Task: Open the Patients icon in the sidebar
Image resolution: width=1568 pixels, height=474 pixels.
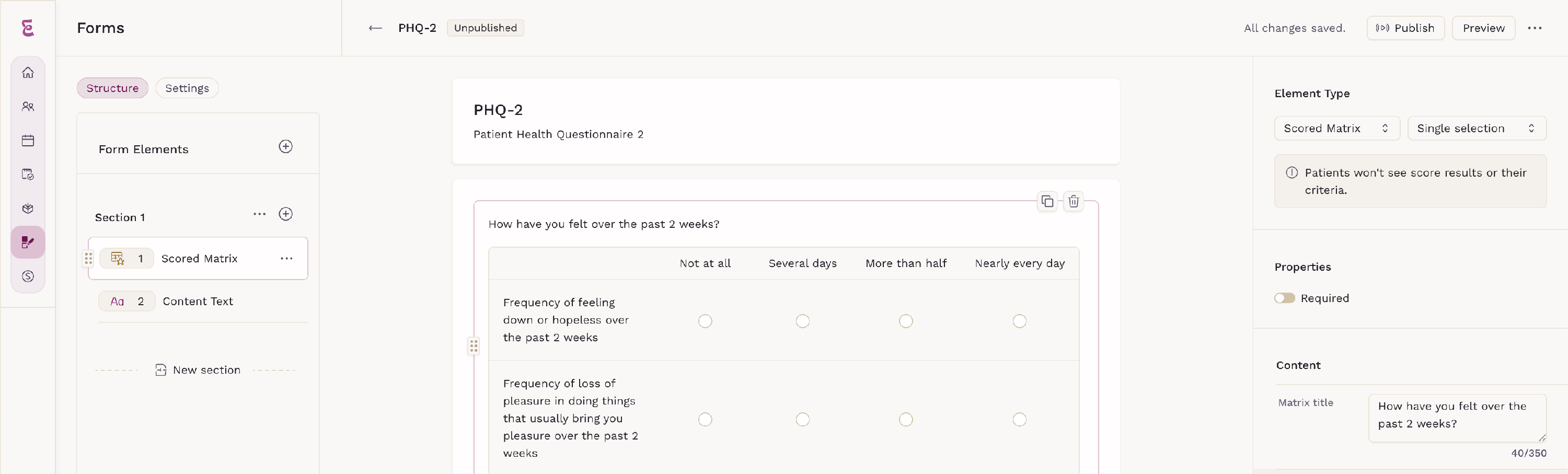Action: (x=28, y=107)
